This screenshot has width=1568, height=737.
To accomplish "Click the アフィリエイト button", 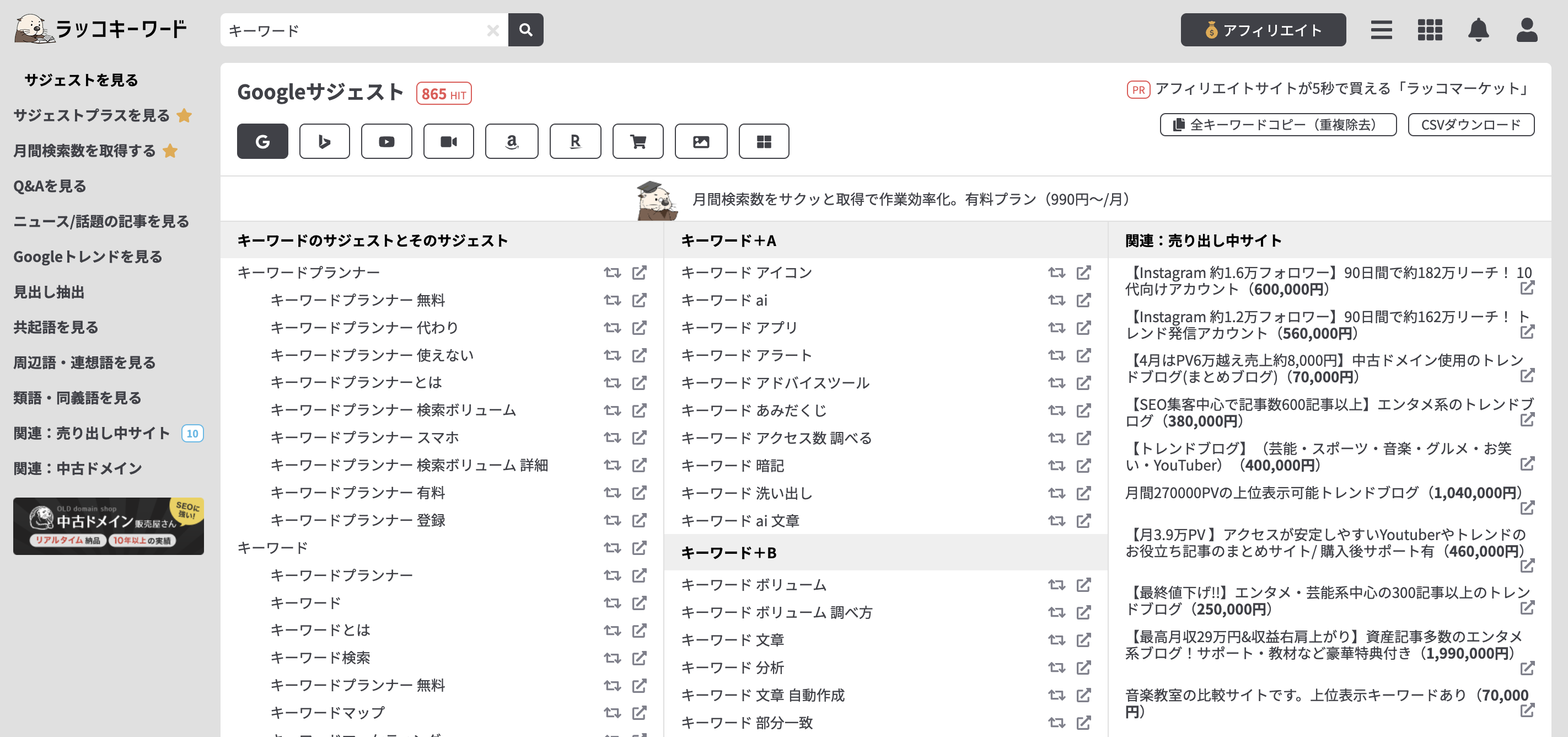I will click(1263, 30).
